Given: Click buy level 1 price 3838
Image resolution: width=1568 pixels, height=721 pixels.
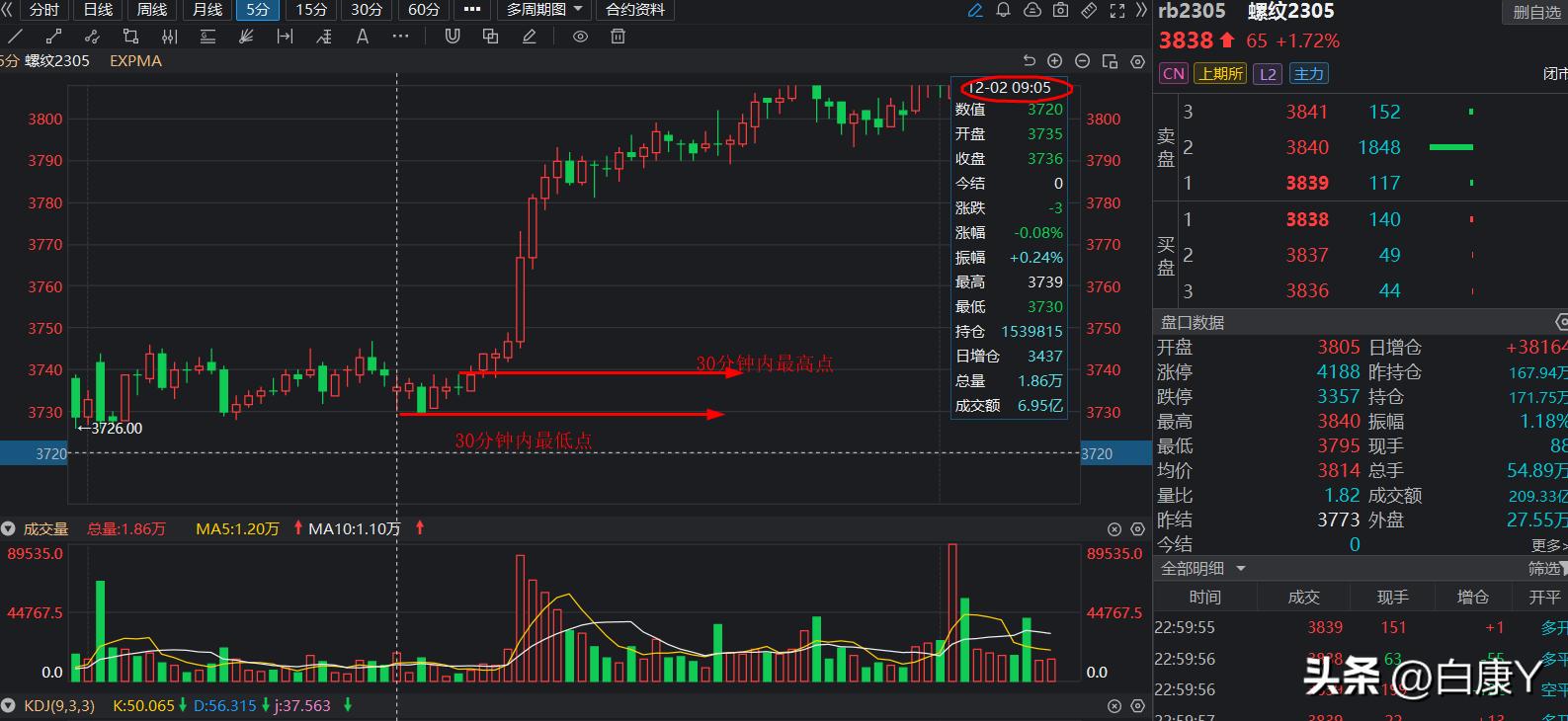Looking at the screenshot, I should (x=1306, y=219).
